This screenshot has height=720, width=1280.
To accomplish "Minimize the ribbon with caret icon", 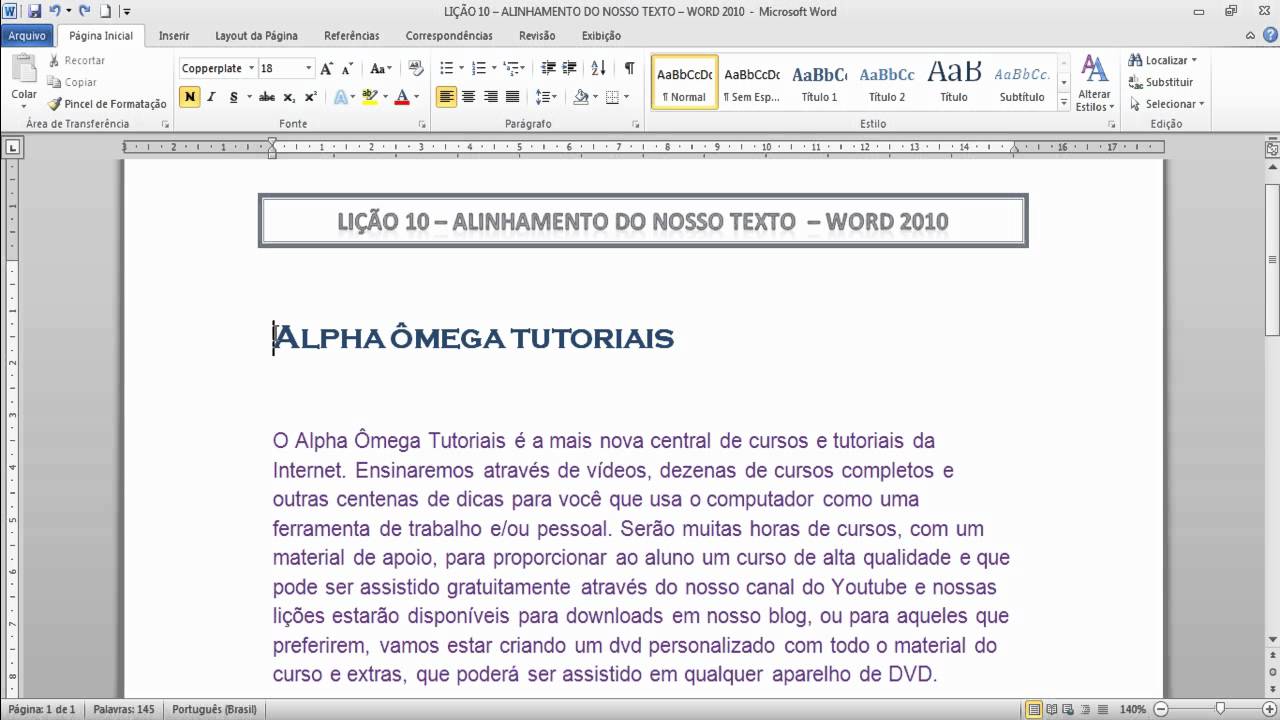I will point(1250,36).
